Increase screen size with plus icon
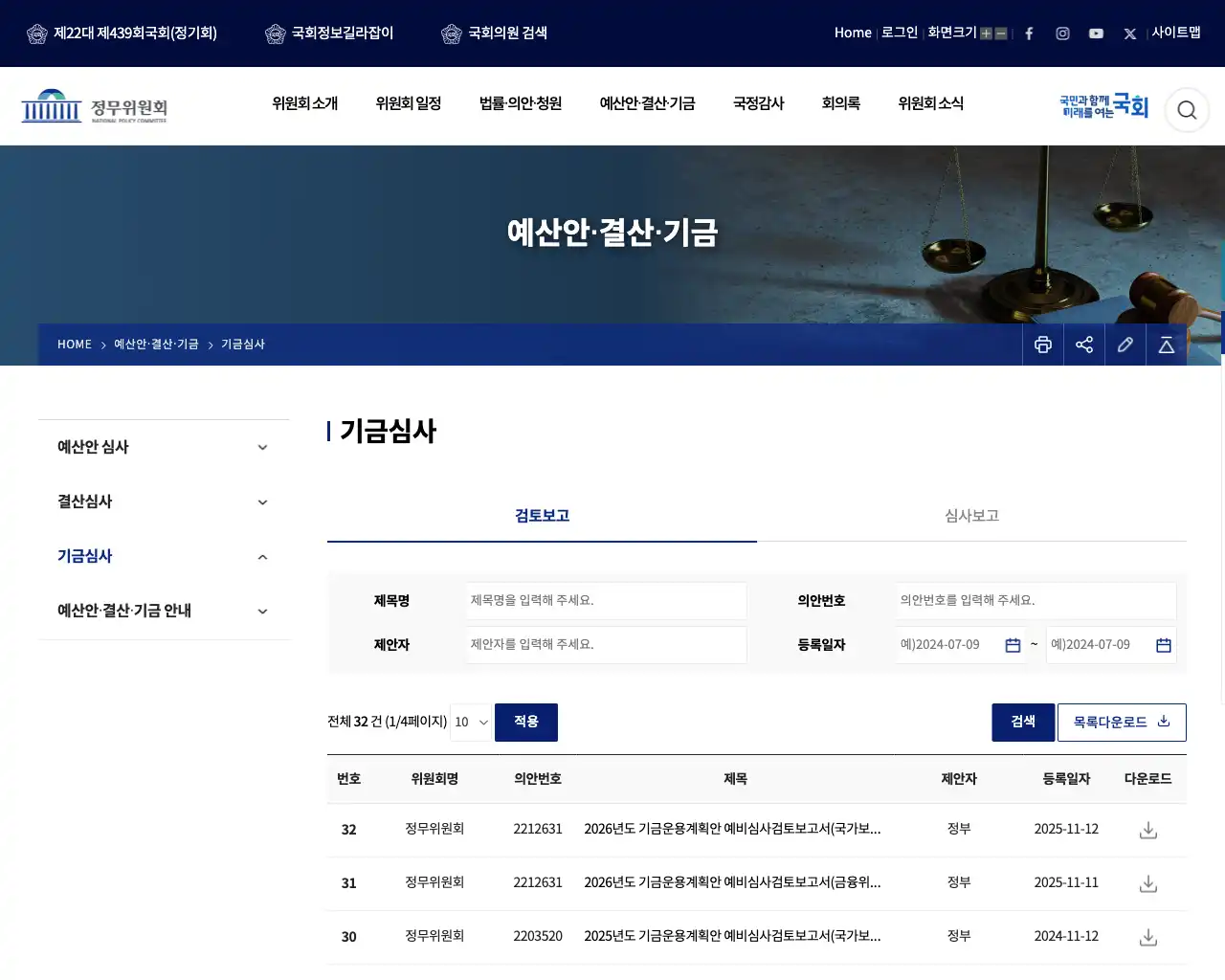Viewport: 1225px width, 980px height. (986, 33)
